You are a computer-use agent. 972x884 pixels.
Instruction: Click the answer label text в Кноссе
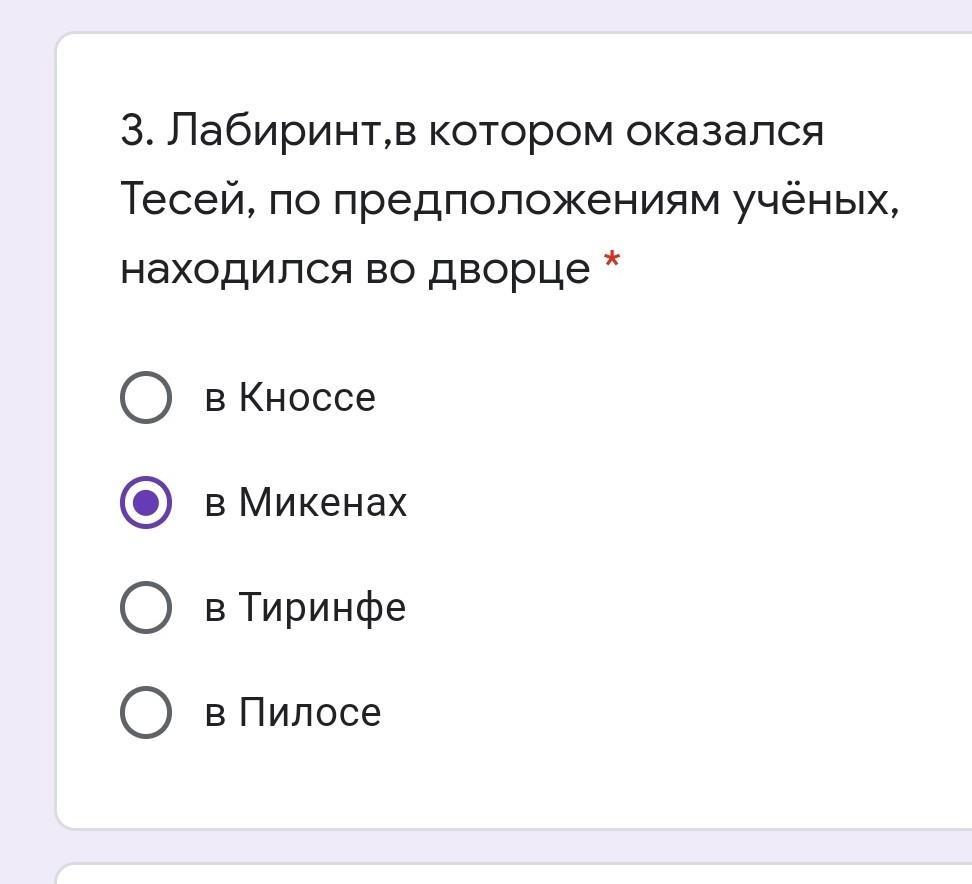click(290, 397)
